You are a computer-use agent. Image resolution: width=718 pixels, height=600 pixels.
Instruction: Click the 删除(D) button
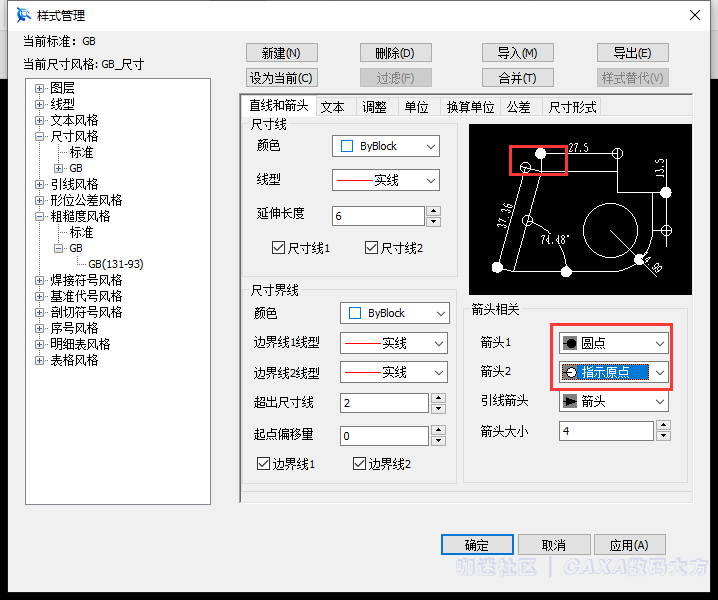tap(396, 53)
